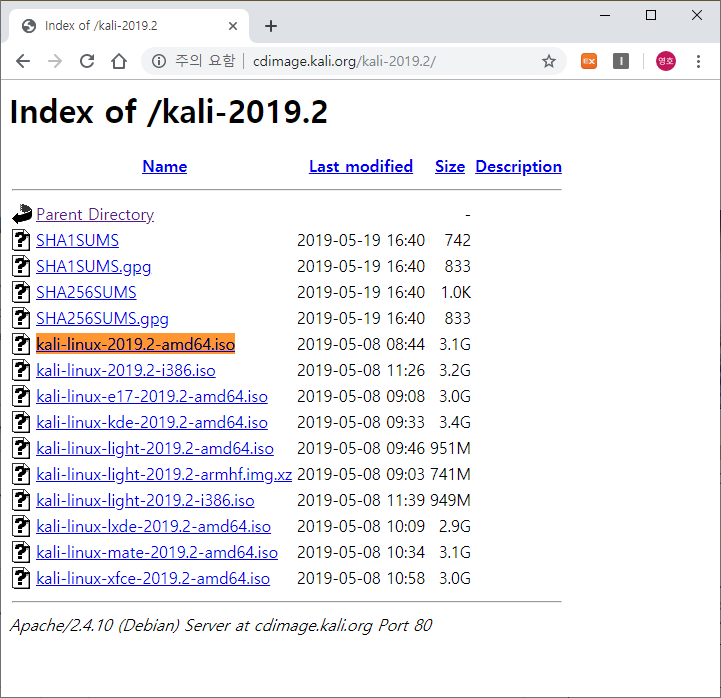Image resolution: width=721 pixels, height=698 pixels.
Task: Download kali-linux-light-2019.2-i386.iso
Action: click(145, 500)
